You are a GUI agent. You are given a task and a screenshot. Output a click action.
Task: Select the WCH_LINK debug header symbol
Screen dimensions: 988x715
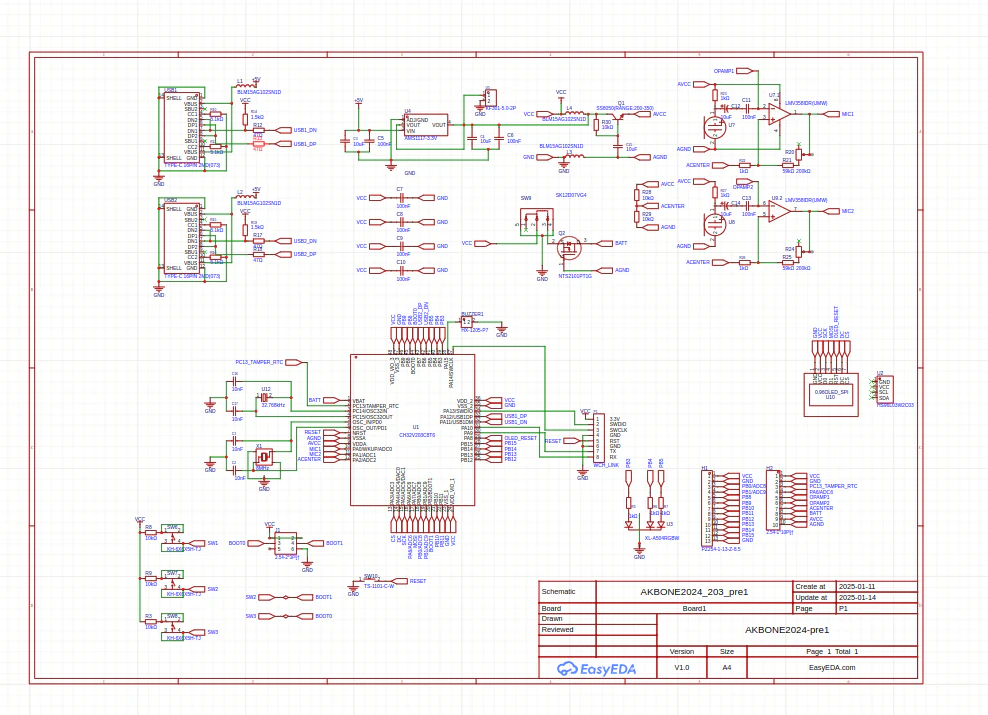click(599, 438)
